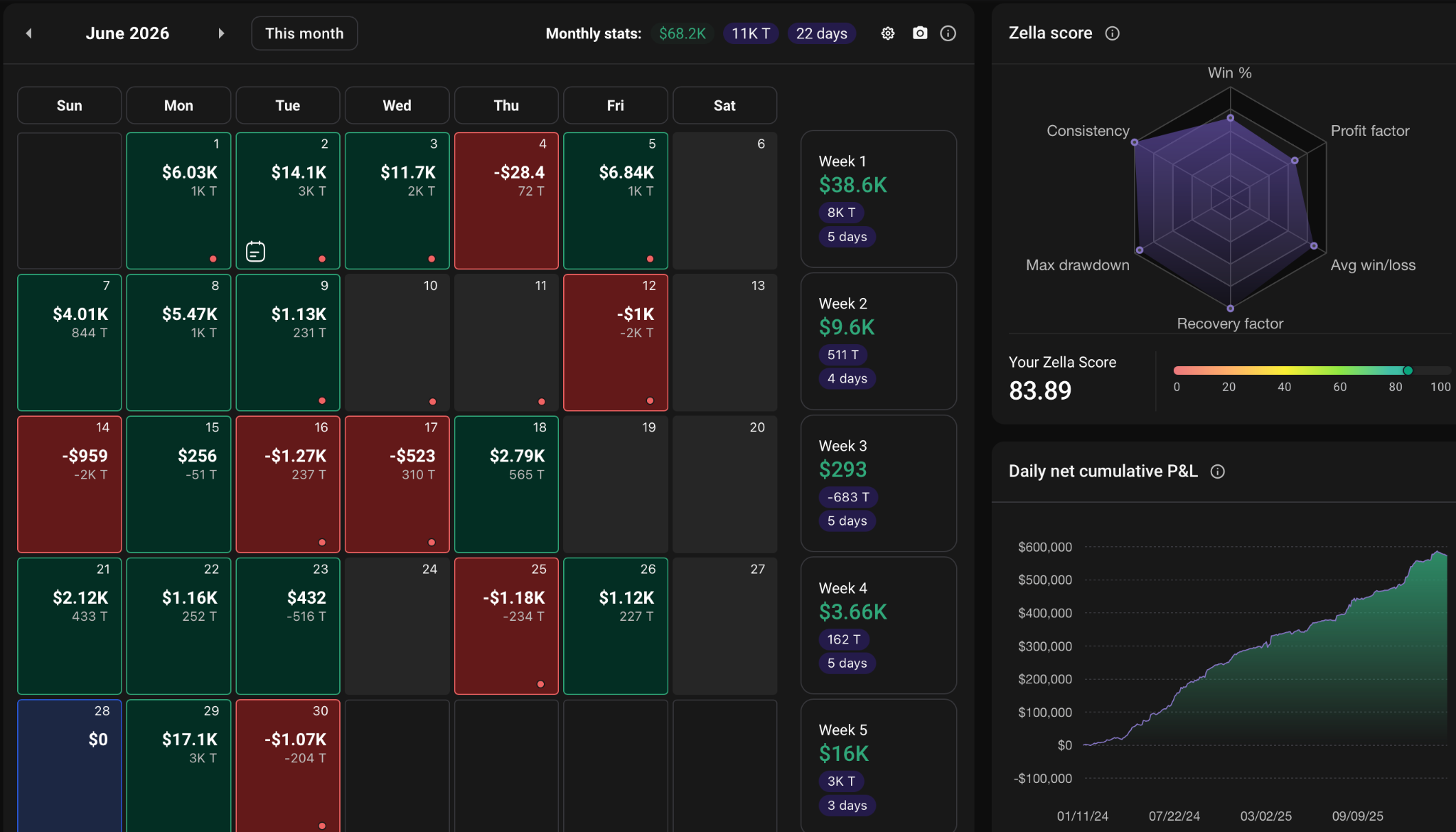Open June 14 losing day -$959
This screenshot has width=1456, height=832.
pos(70,484)
